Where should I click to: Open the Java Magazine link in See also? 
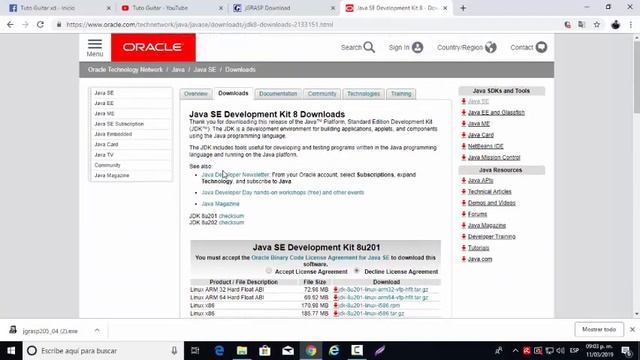[x=220, y=204]
